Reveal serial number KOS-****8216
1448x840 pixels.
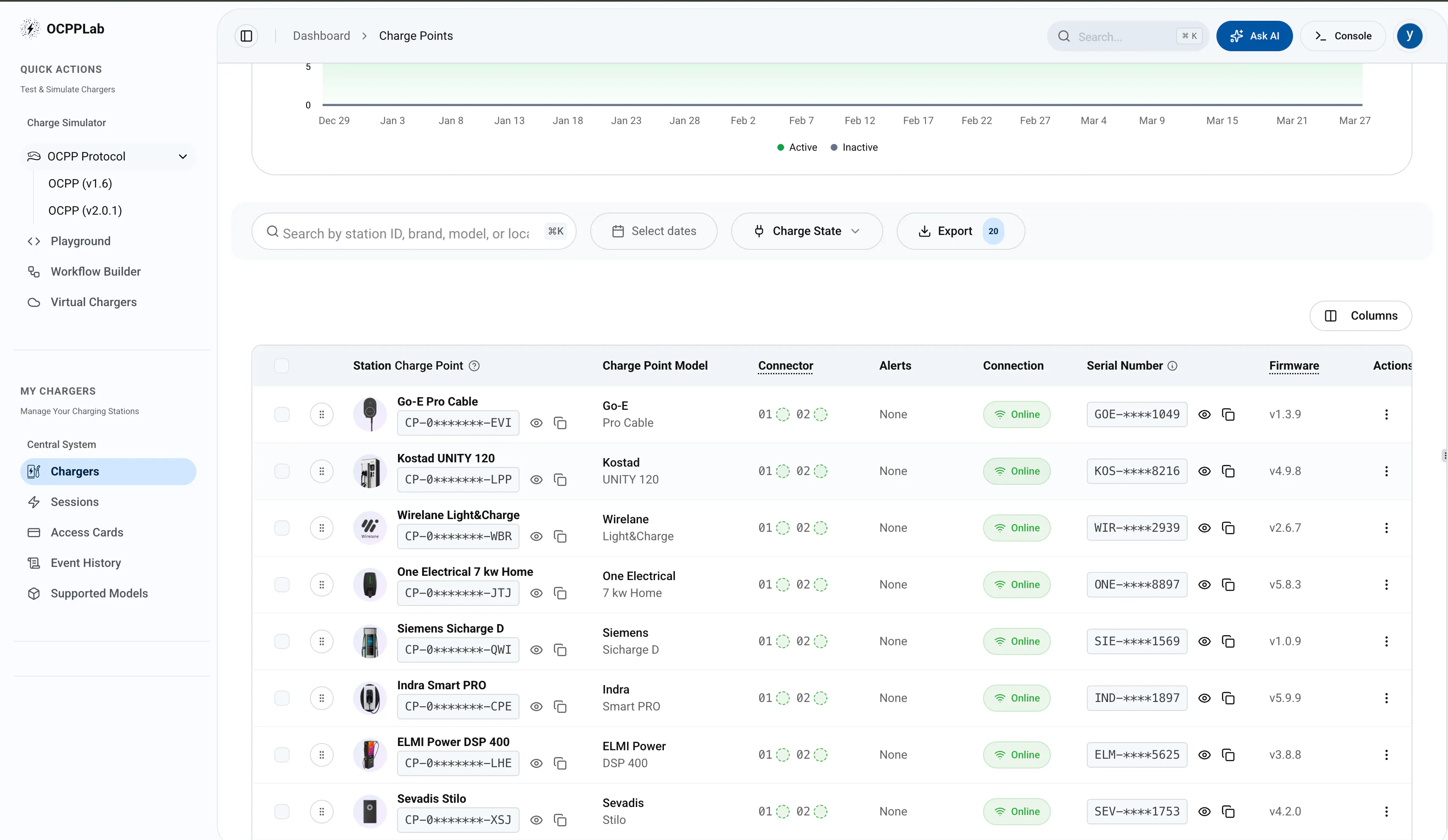click(1205, 471)
